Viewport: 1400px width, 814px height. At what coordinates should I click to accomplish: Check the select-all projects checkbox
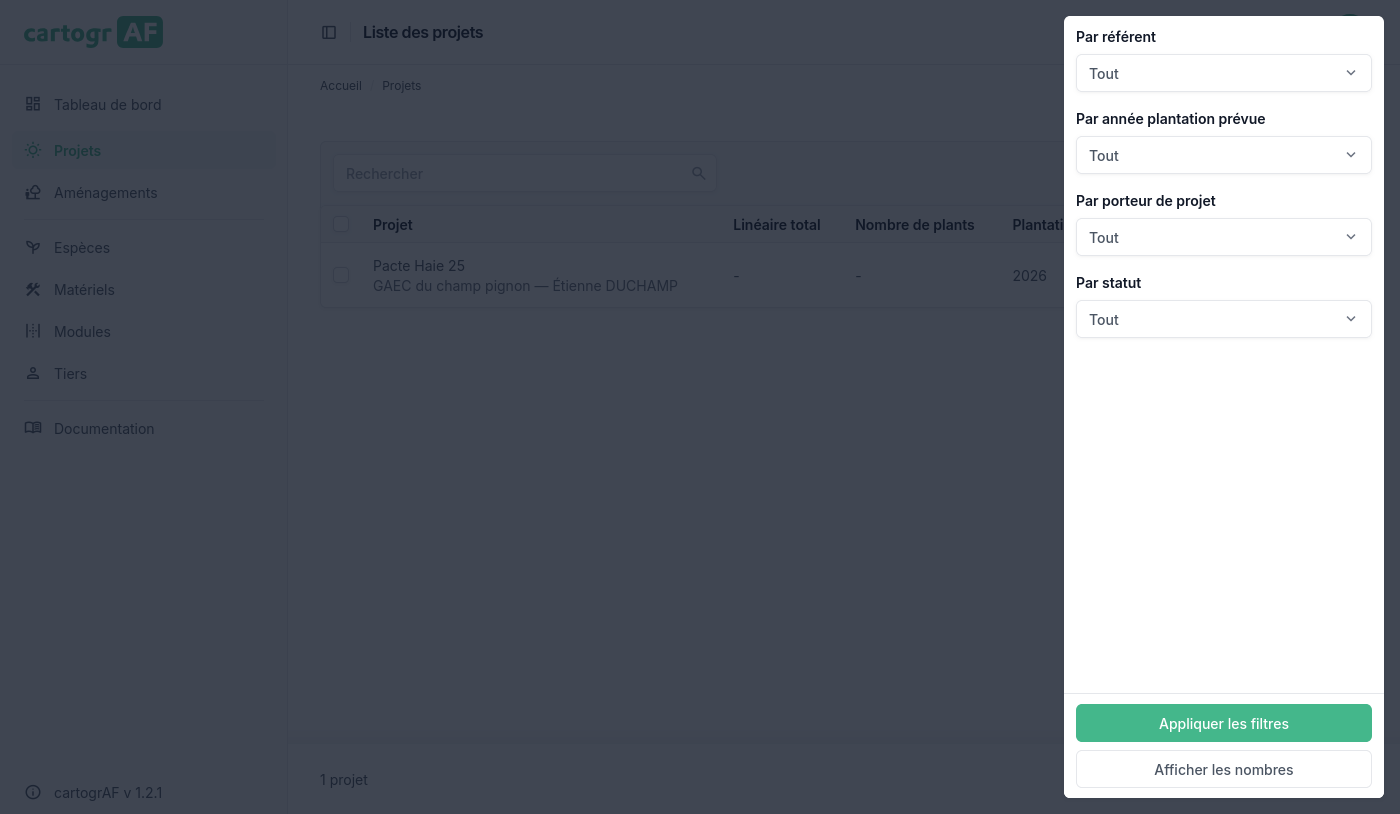coord(341,224)
